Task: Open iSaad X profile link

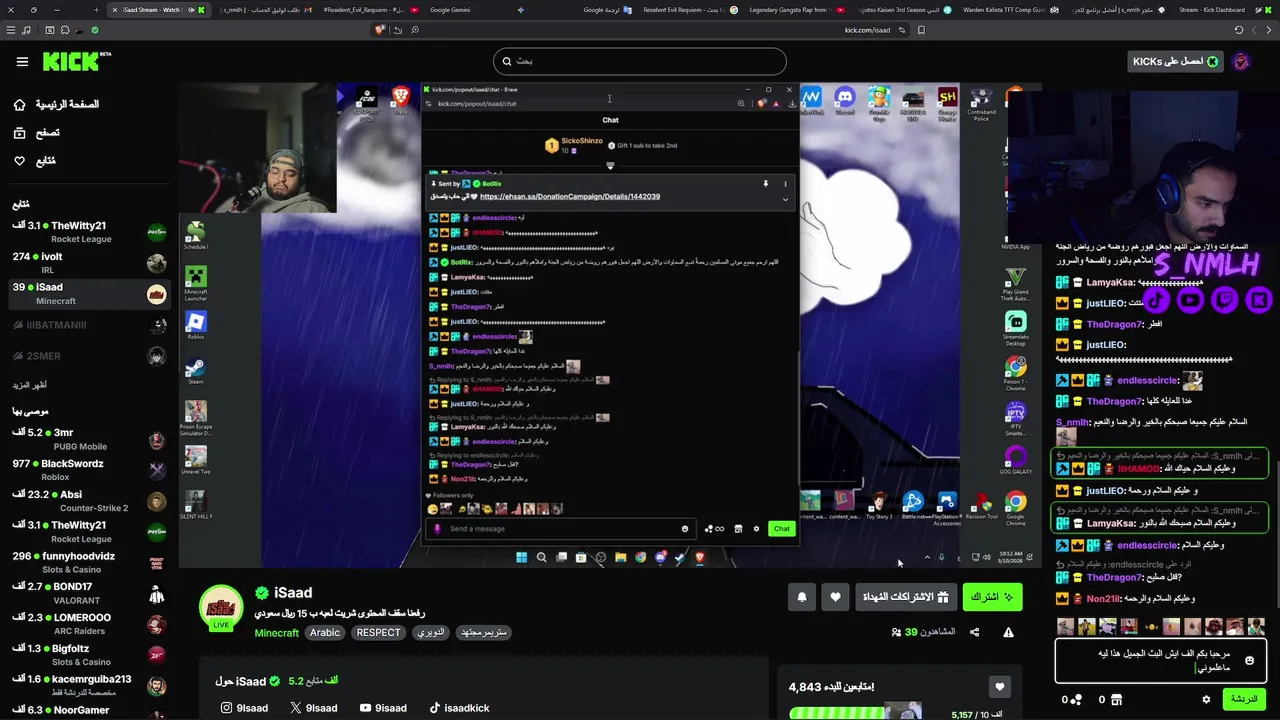Action: tap(313, 708)
